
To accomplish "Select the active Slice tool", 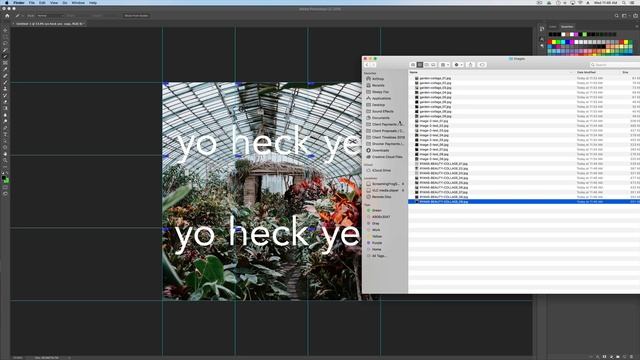I will pos(5,57).
